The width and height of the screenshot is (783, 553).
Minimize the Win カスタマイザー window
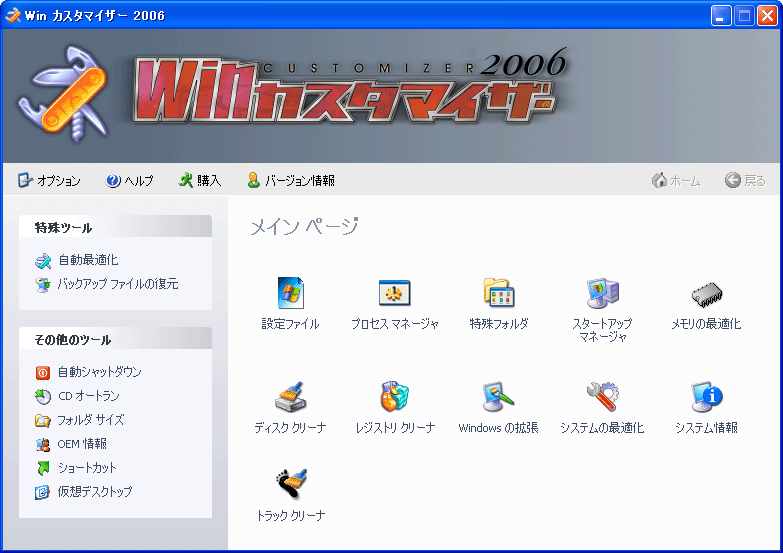pos(721,15)
